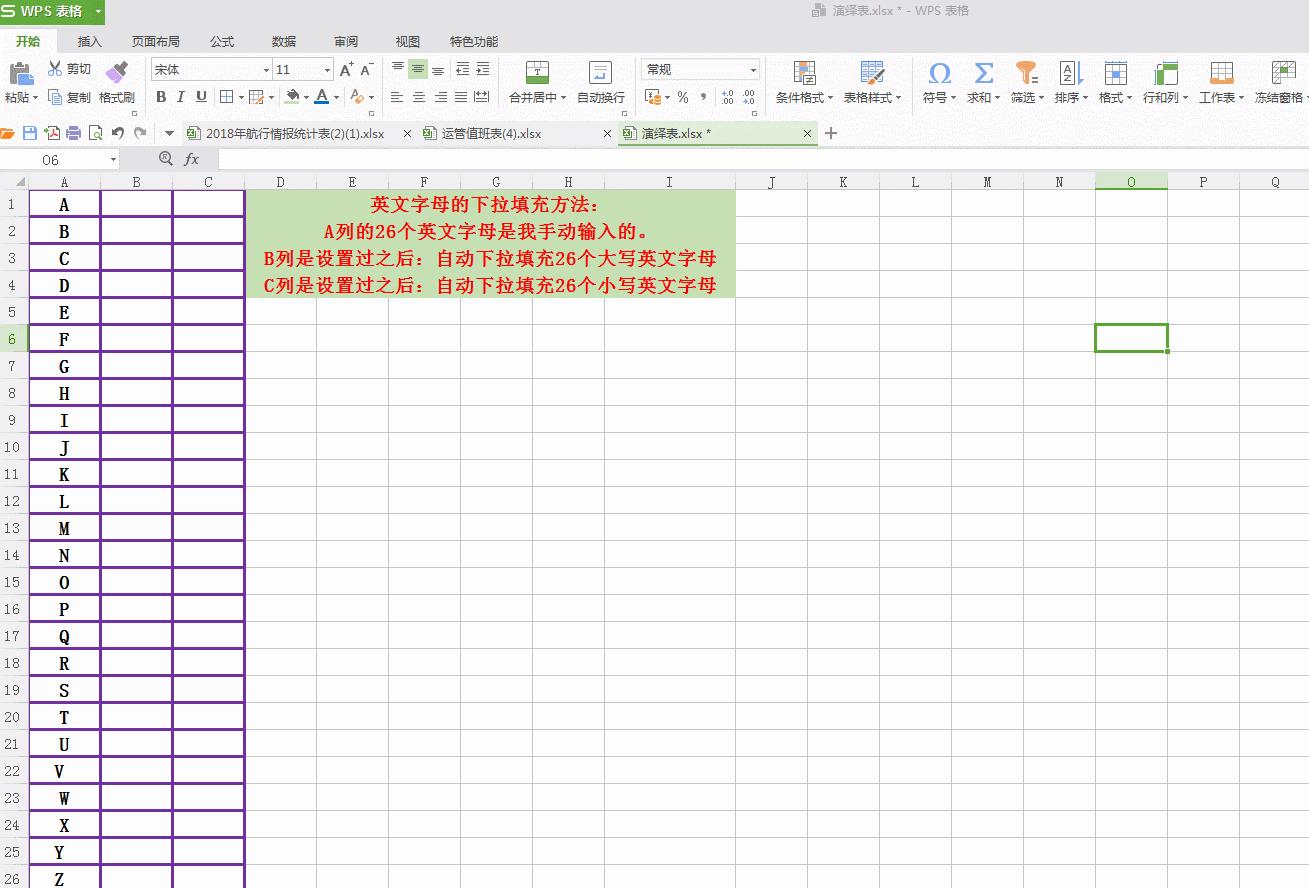
Task: Toggle Underline formatting
Action: click(x=201, y=97)
